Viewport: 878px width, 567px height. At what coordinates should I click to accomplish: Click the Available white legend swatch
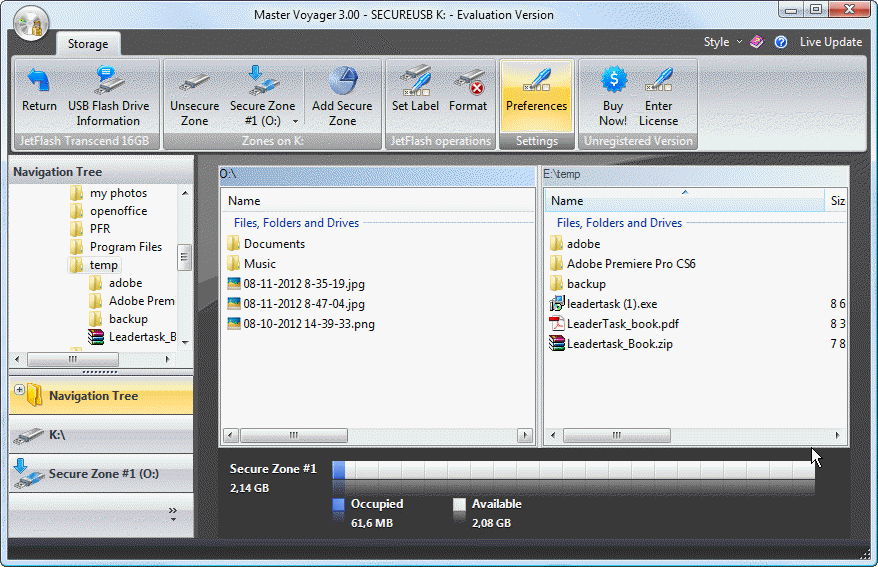pos(459,504)
